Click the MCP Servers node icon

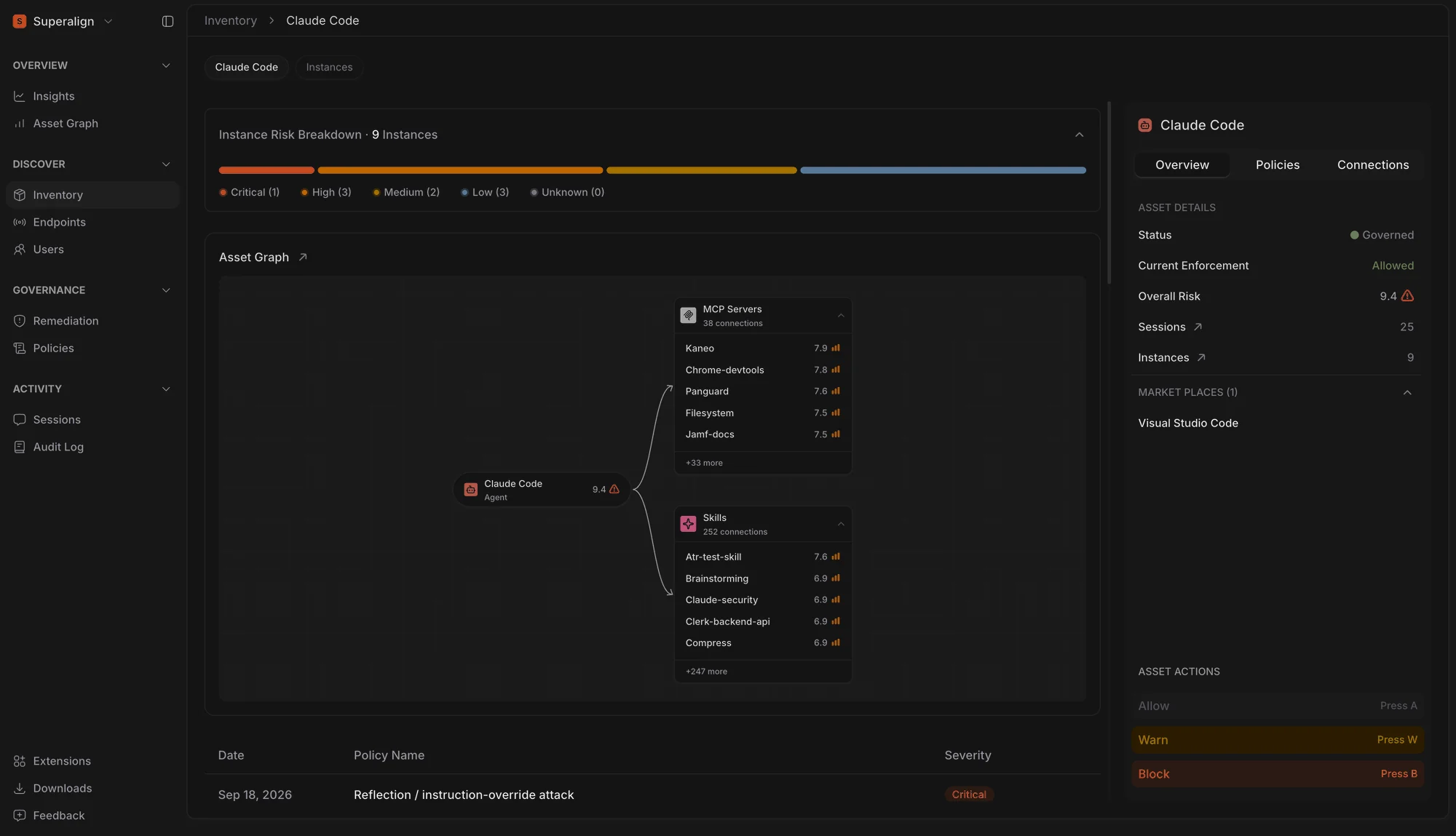pyautogui.click(x=688, y=316)
